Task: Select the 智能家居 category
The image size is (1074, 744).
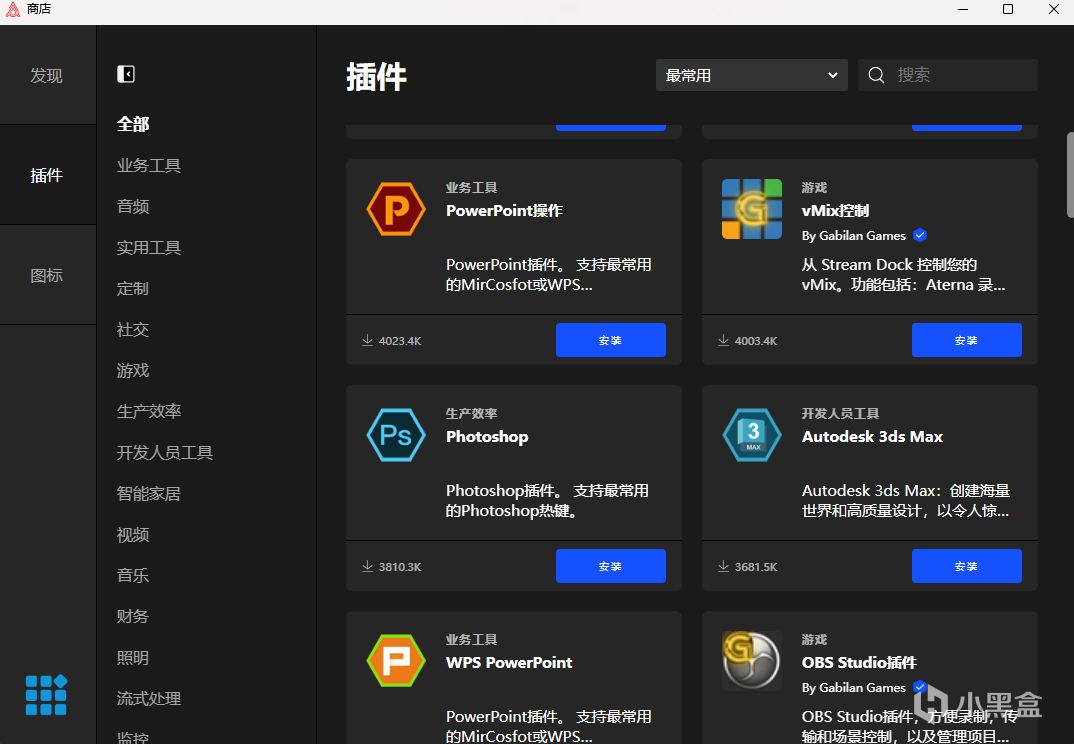Action: (149, 493)
